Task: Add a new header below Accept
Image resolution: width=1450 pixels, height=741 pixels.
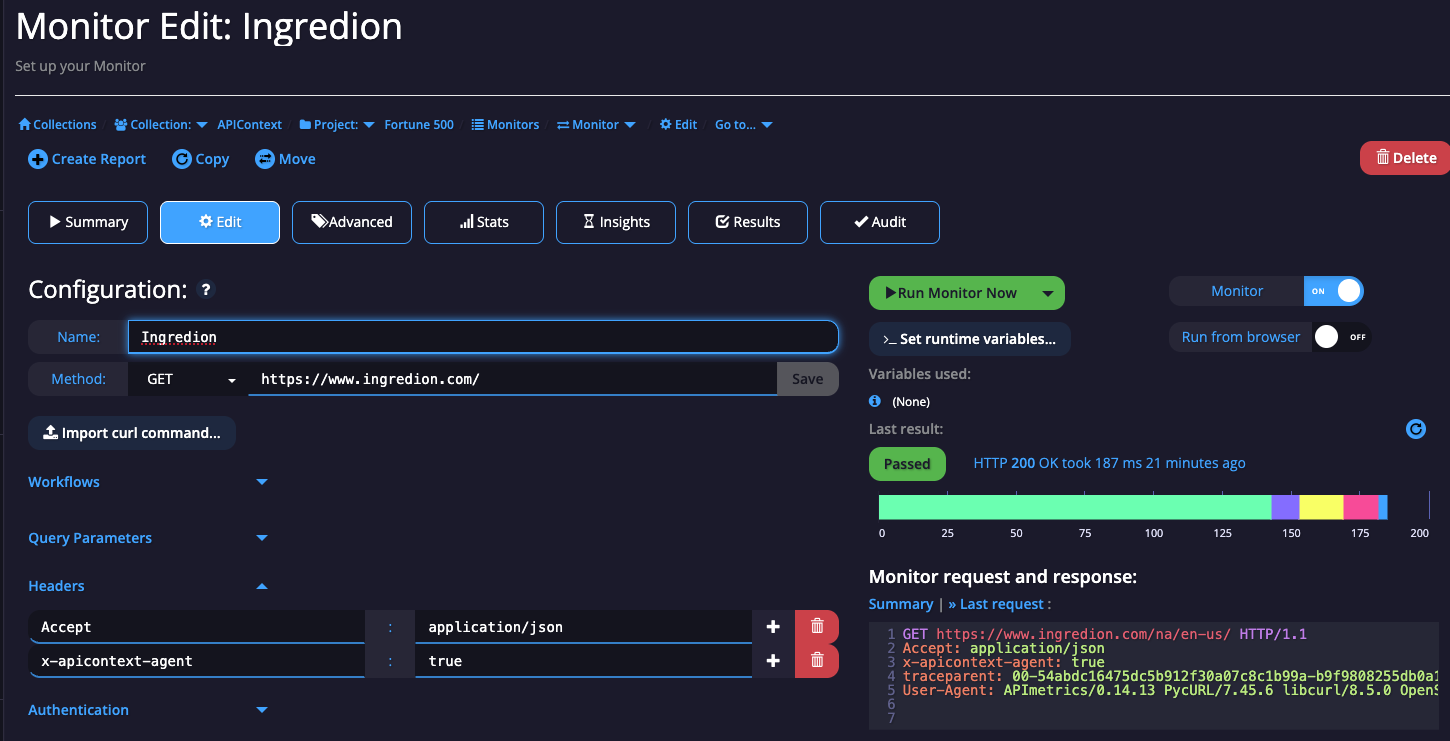Action: tap(772, 626)
